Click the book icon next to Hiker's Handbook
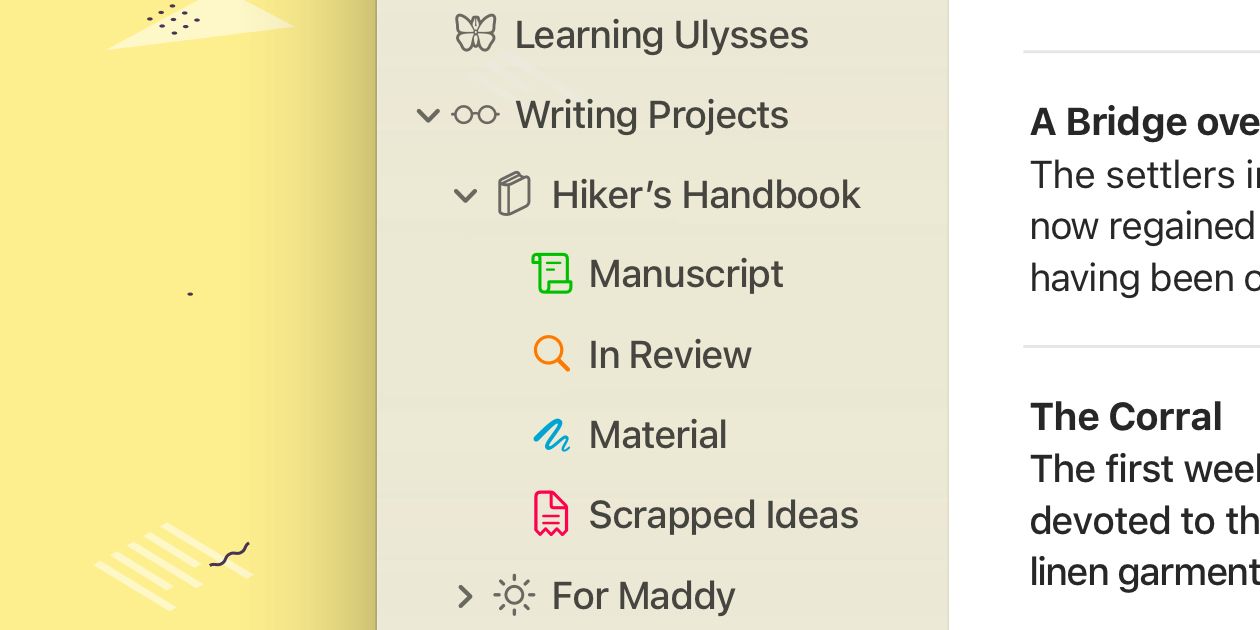Viewport: 1260px width, 630px height. tap(513, 194)
